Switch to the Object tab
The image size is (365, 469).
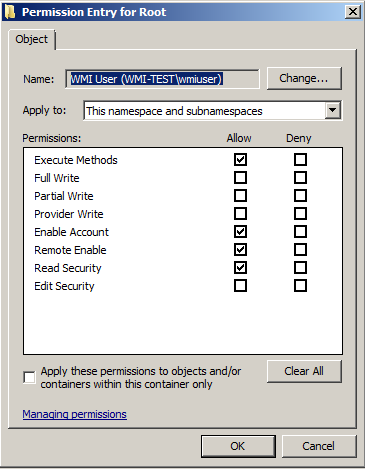point(32,39)
